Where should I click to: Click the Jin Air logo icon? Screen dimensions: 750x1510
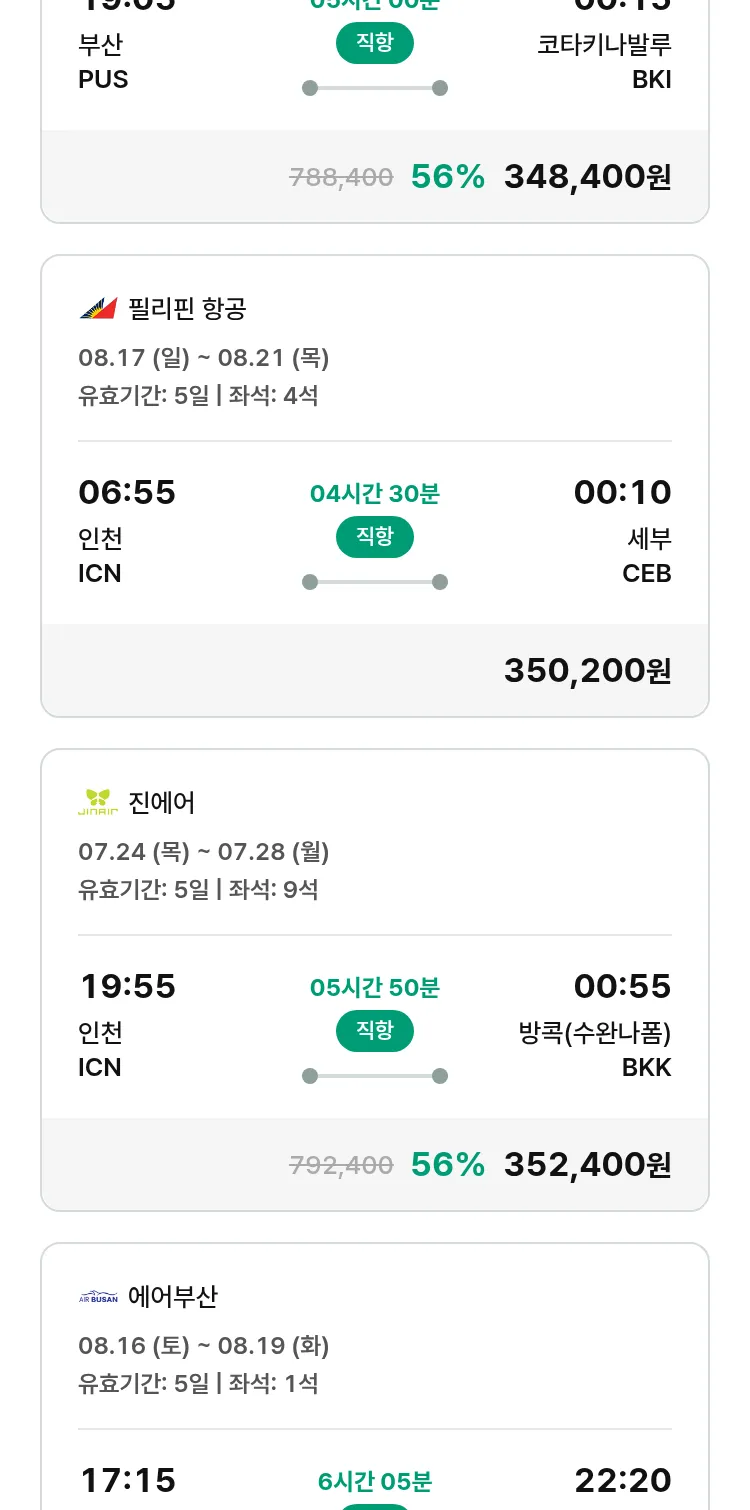(98, 802)
